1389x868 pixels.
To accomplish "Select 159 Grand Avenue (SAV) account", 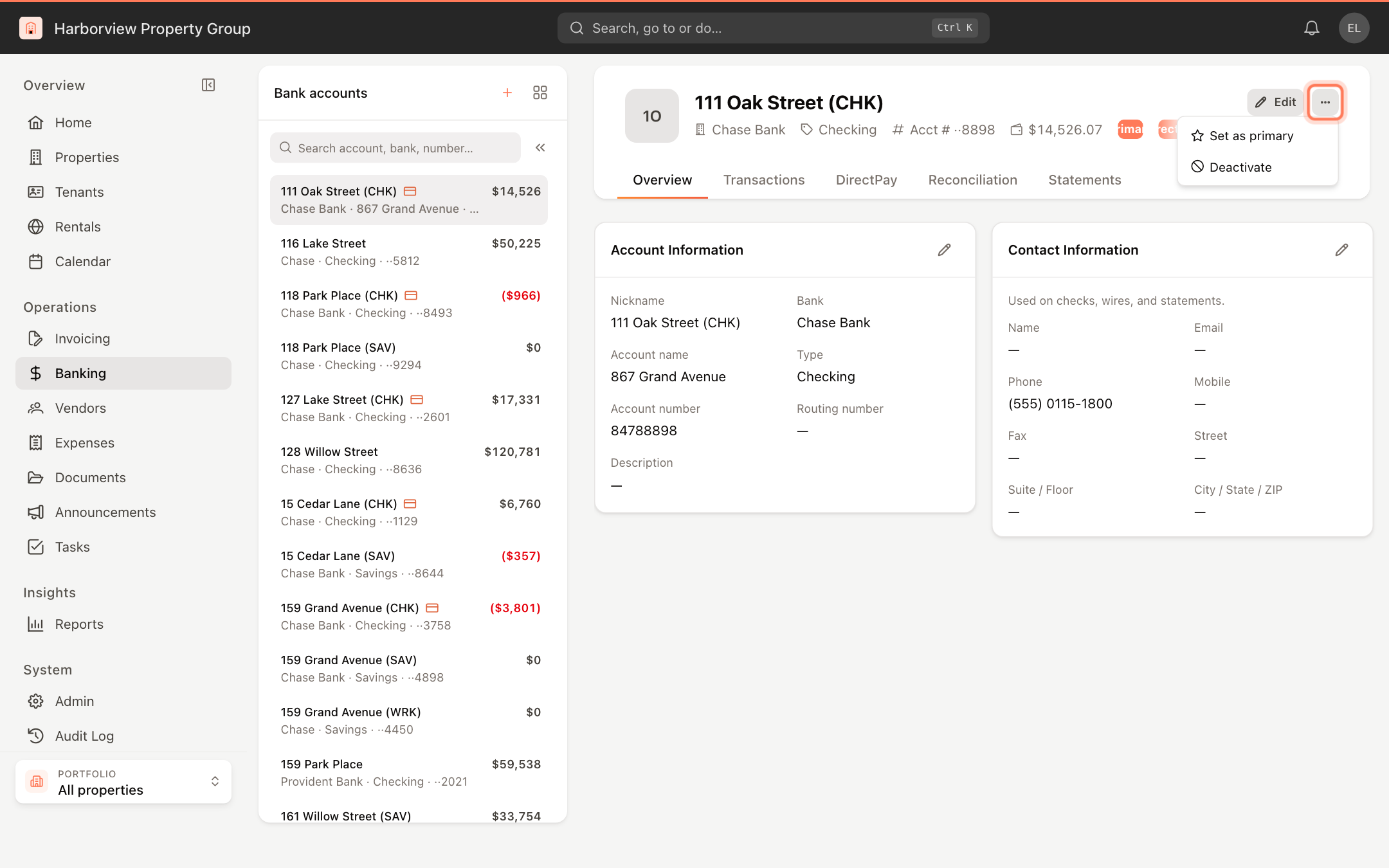I will coord(409,669).
